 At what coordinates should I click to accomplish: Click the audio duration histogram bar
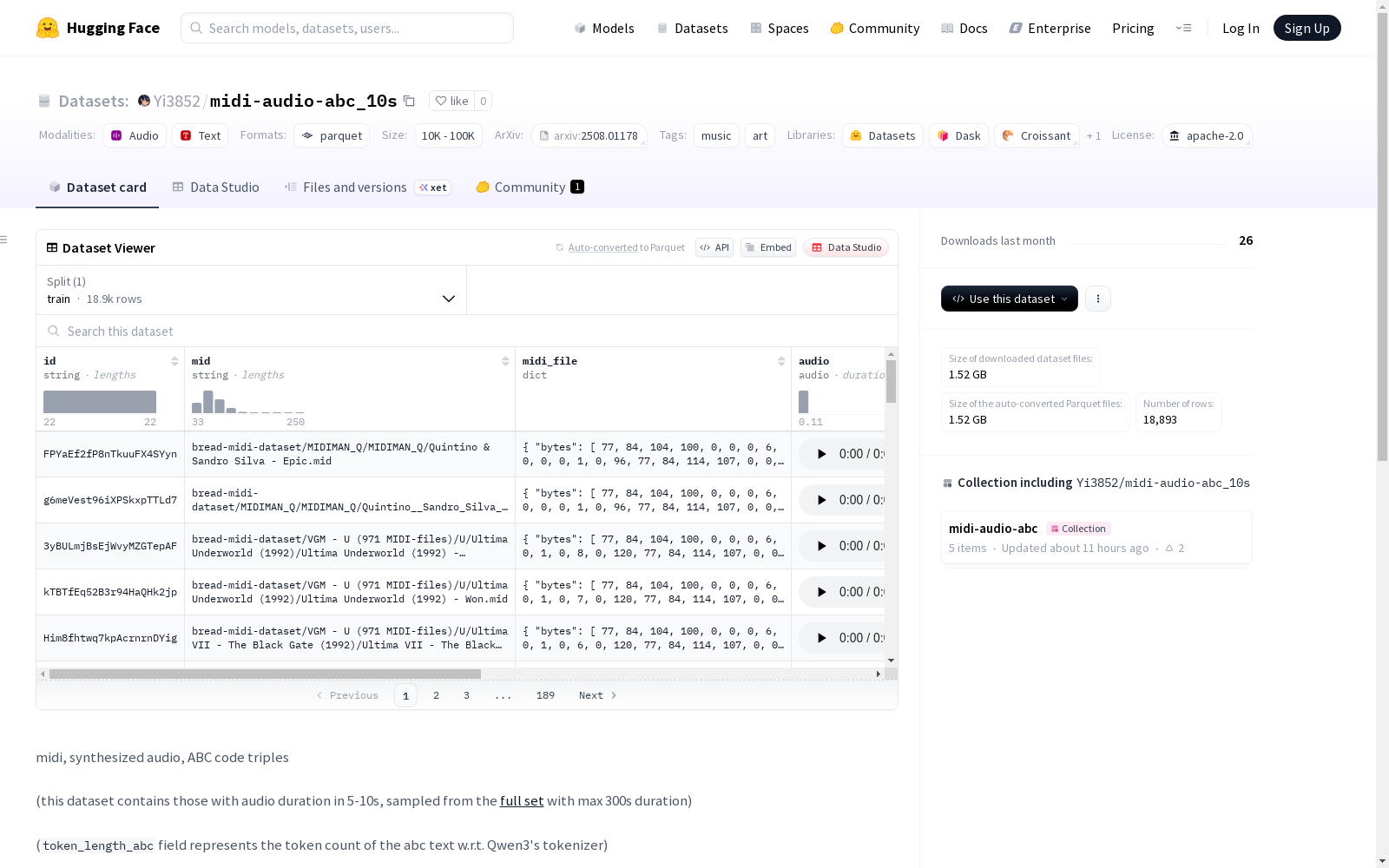tap(804, 402)
